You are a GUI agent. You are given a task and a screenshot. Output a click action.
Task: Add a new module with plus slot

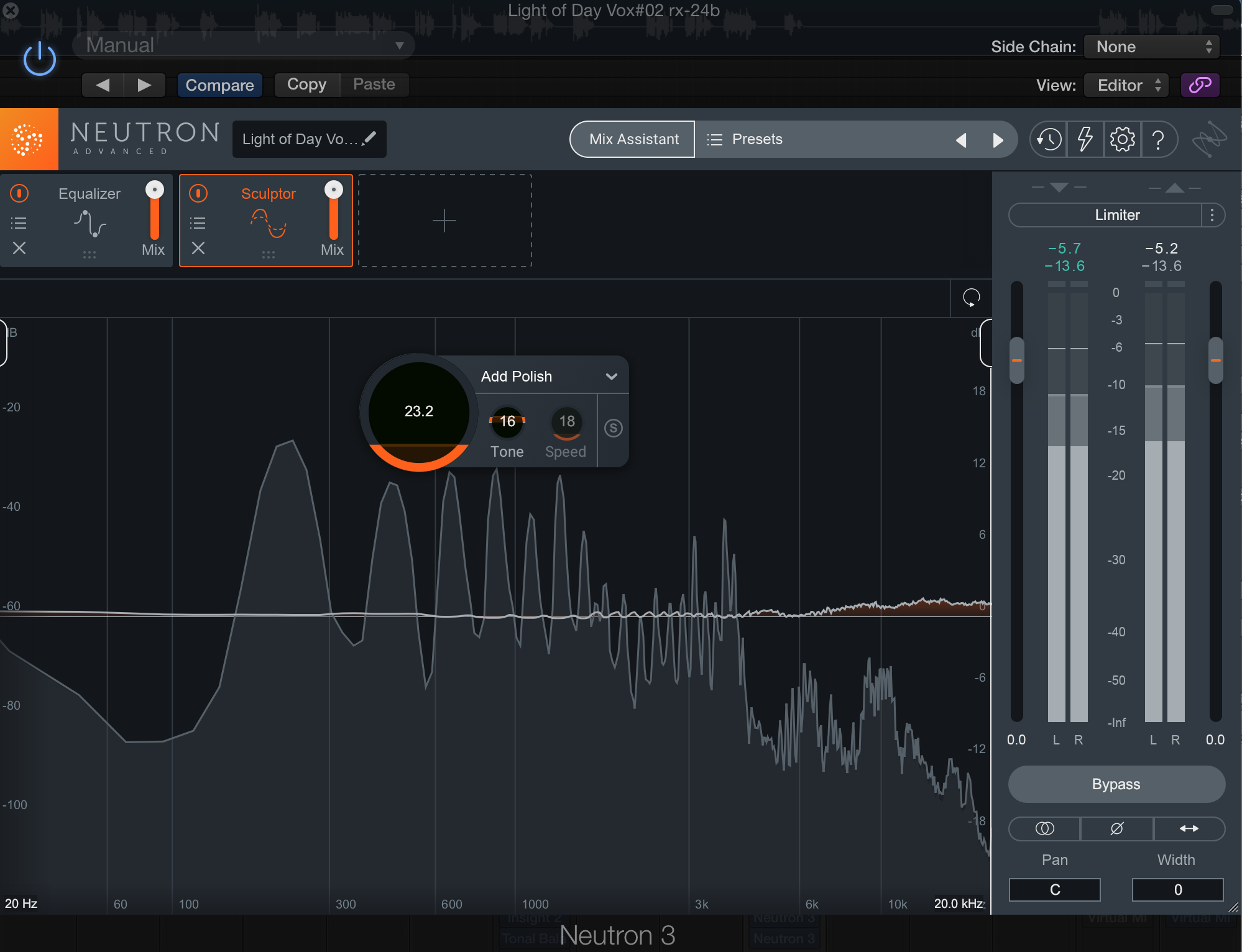(444, 221)
